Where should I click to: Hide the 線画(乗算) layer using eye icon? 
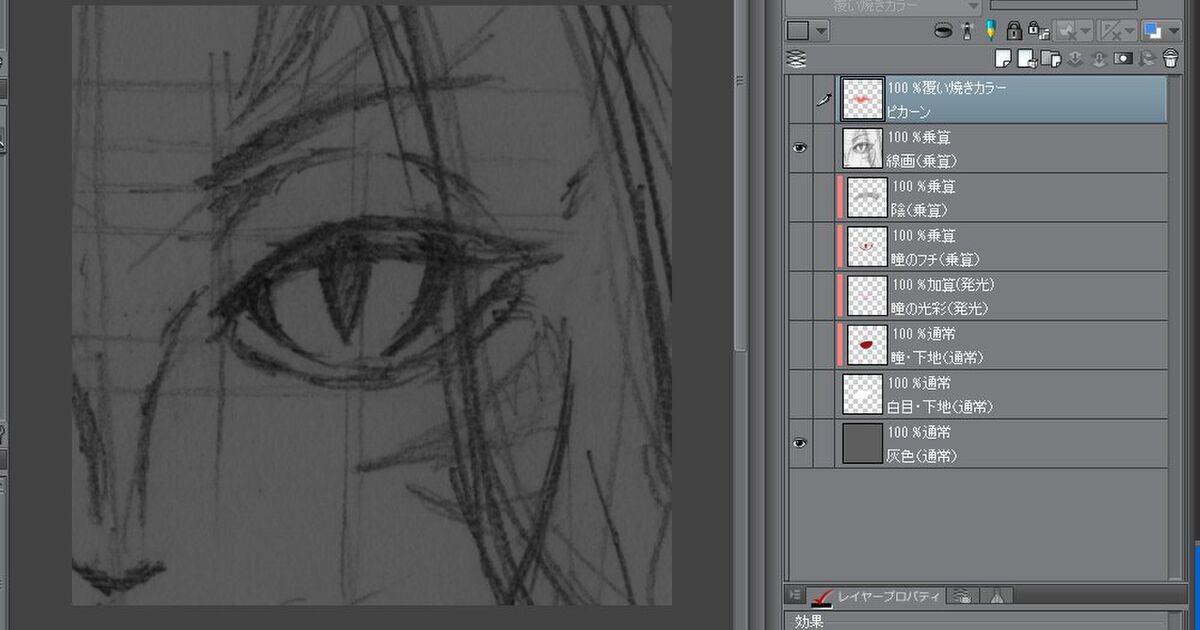799,148
